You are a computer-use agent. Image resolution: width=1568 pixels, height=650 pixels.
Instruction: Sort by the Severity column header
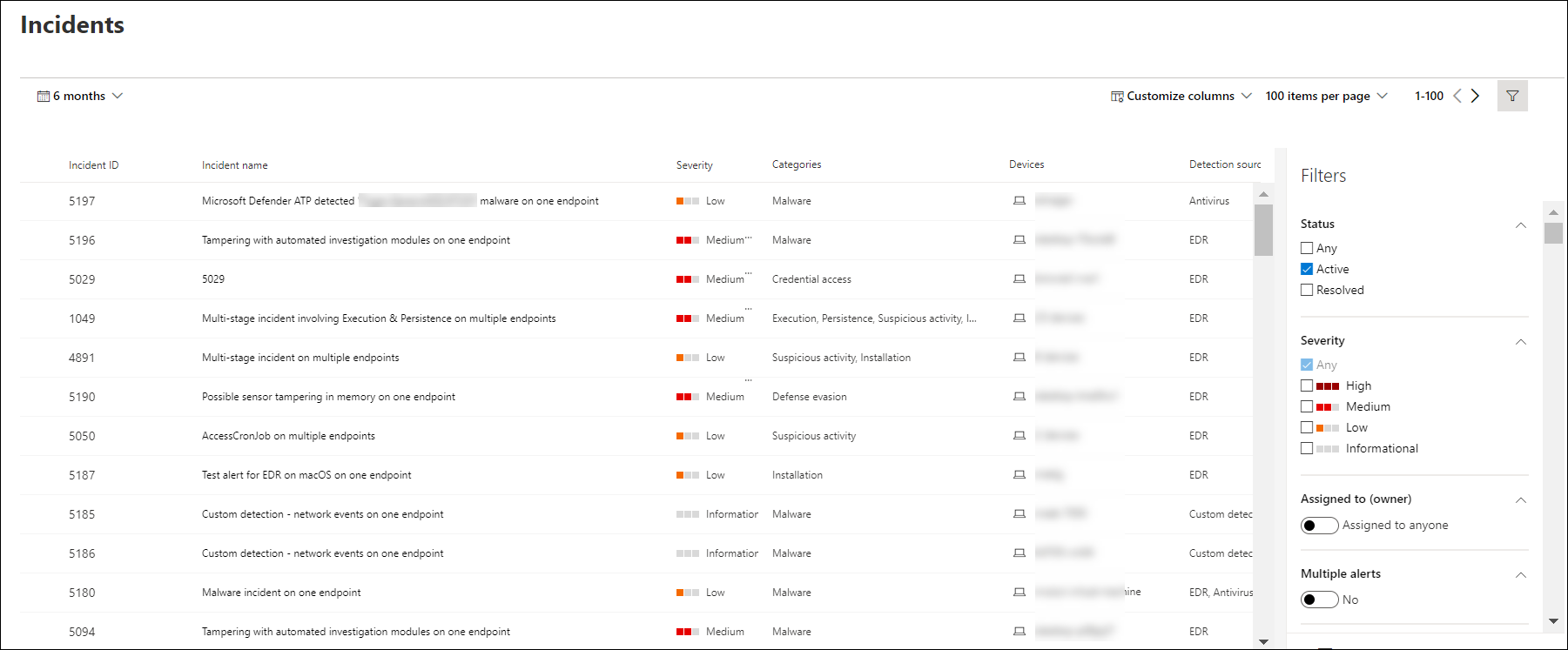pyautogui.click(x=695, y=164)
